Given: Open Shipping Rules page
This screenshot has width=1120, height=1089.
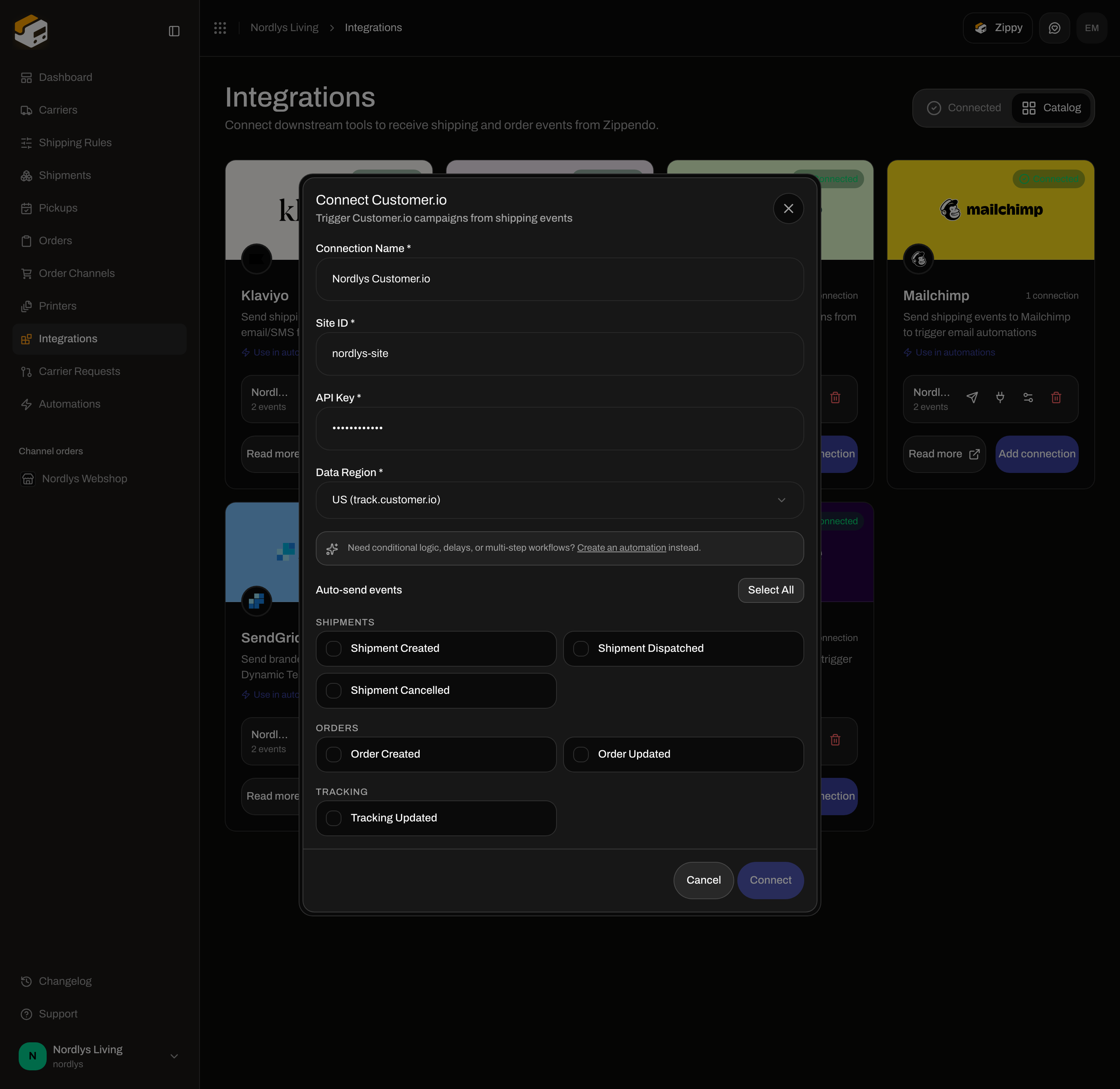Looking at the screenshot, I should 100,142.
